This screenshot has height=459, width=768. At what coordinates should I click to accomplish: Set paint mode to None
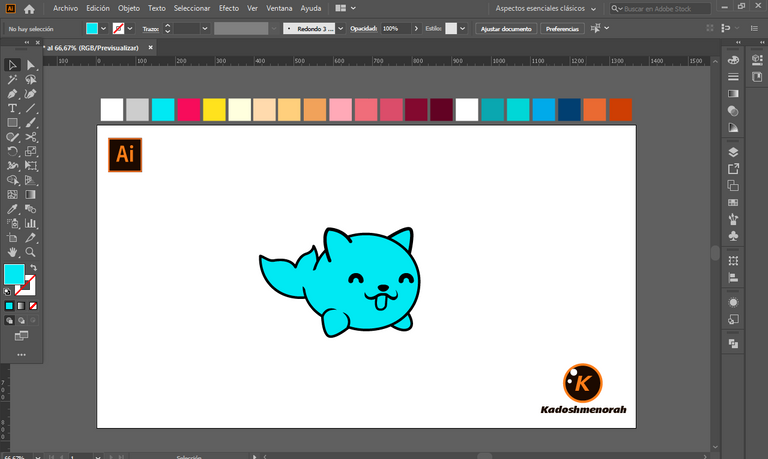coord(33,306)
